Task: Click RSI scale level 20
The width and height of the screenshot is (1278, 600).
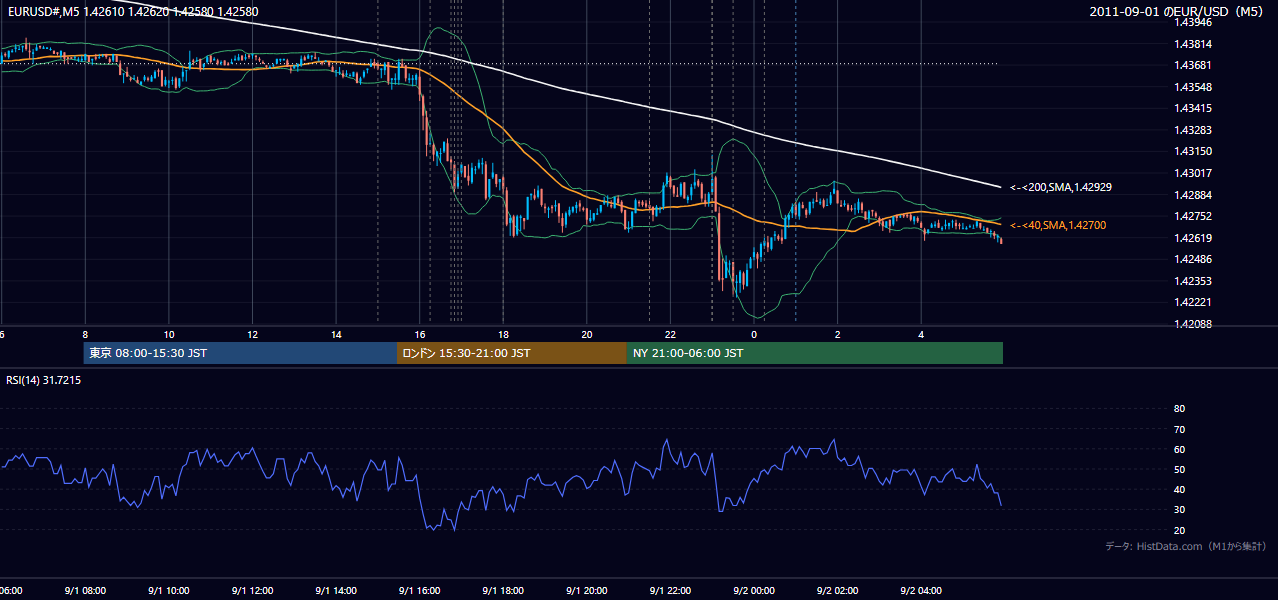Action: coord(1179,530)
